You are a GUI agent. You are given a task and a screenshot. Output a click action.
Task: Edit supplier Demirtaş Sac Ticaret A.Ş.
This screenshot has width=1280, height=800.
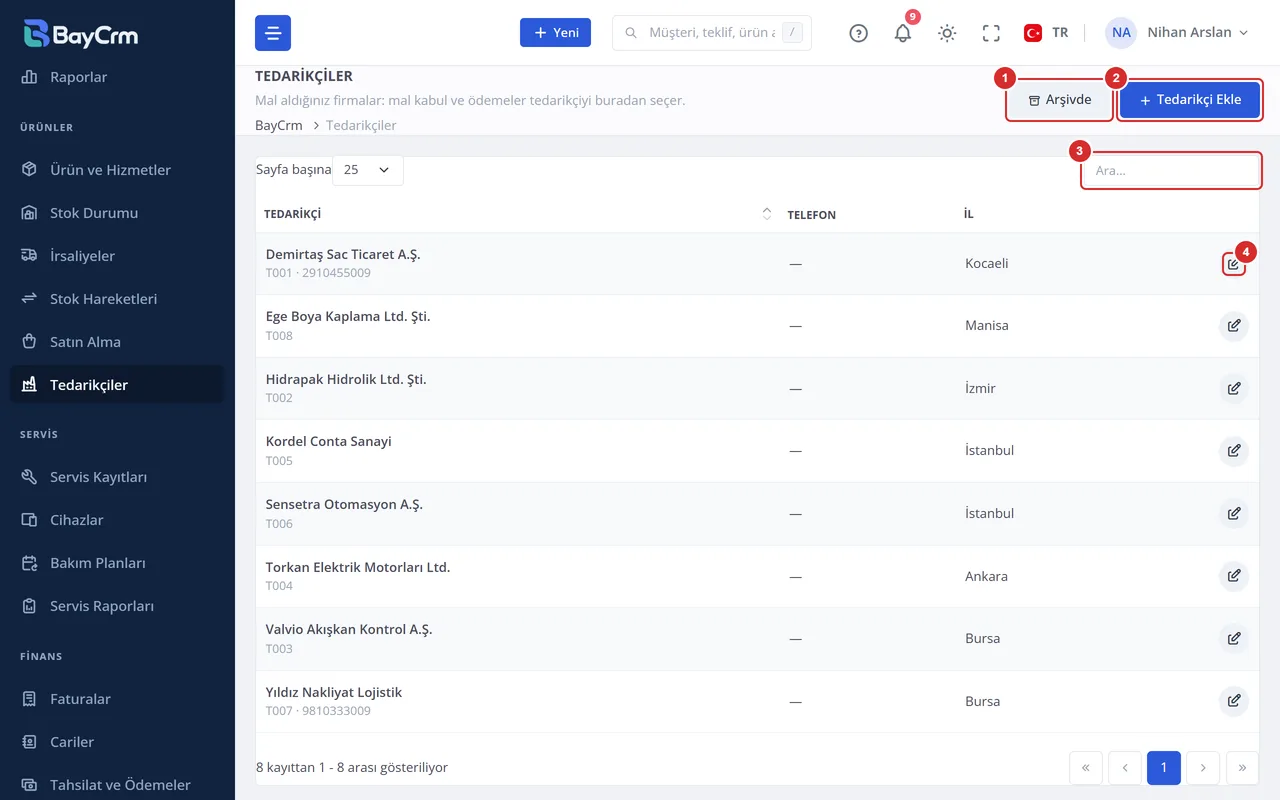[x=1234, y=264]
